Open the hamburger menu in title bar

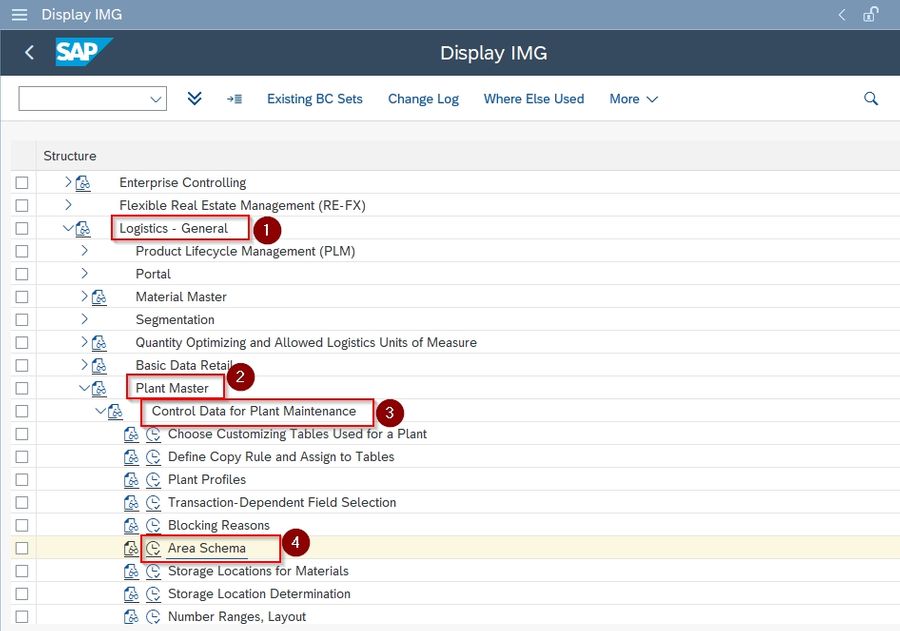tap(20, 14)
